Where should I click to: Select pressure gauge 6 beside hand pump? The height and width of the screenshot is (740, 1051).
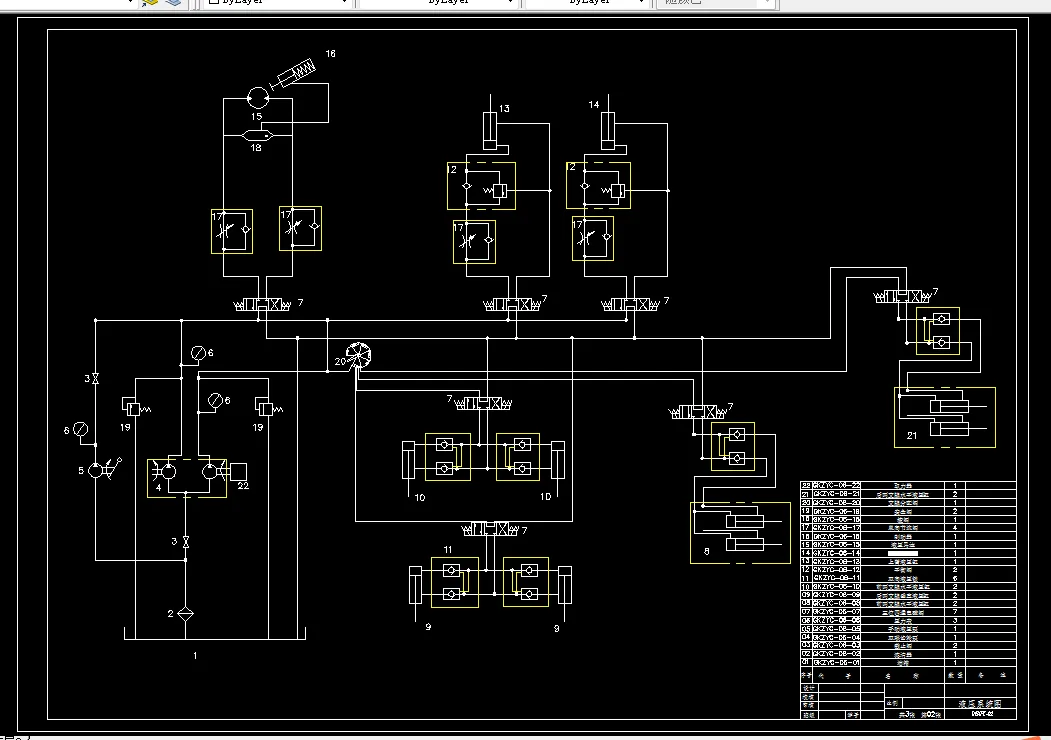(x=80, y=430)
